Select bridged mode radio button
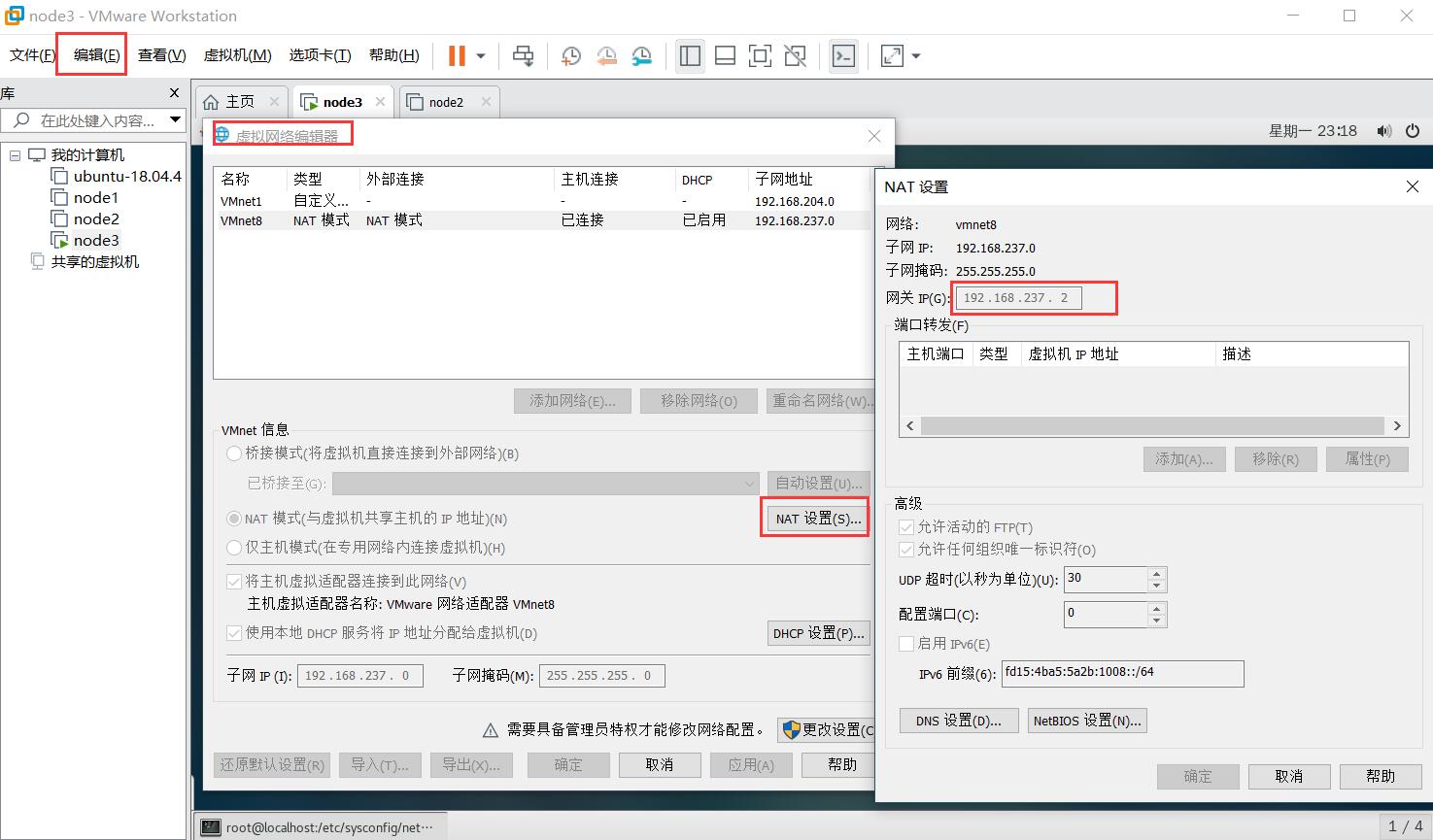 234,453
